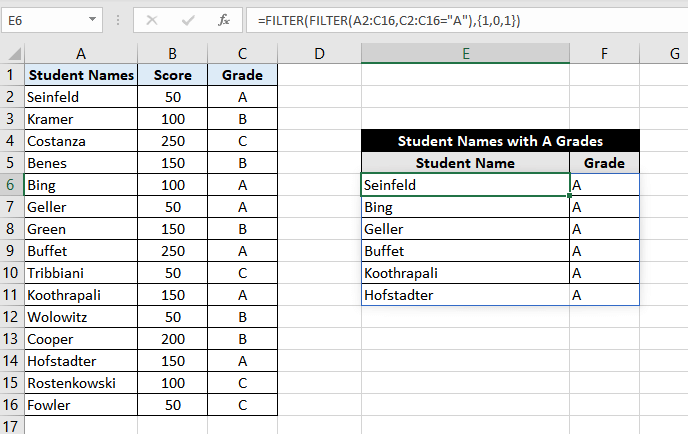This screenshot has height=434, width=688.
Task: Select 'Hofstadter' in the filtered results
Action: tap(466, 295)
